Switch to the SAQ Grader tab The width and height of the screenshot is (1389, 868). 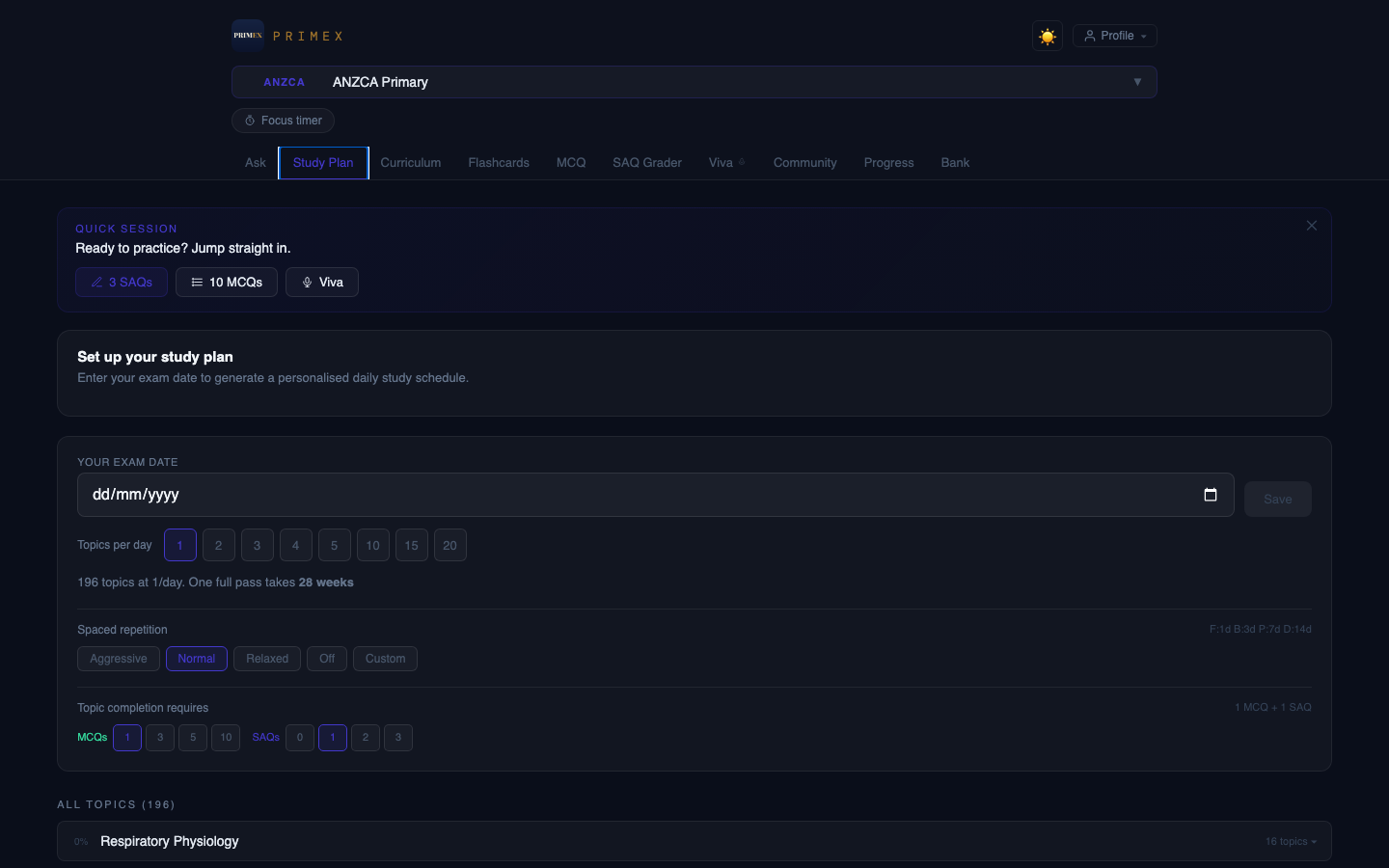click(x=647, y=163)
